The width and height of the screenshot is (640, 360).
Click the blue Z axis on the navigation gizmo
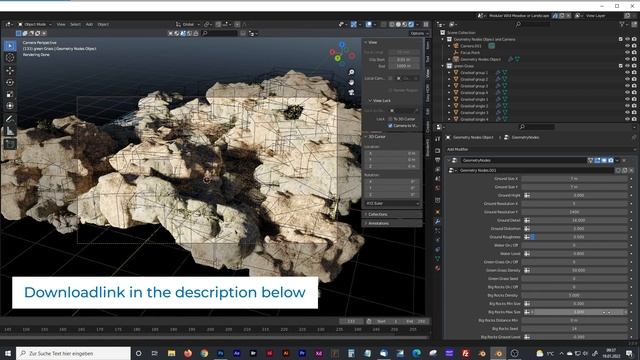point(342,45)
